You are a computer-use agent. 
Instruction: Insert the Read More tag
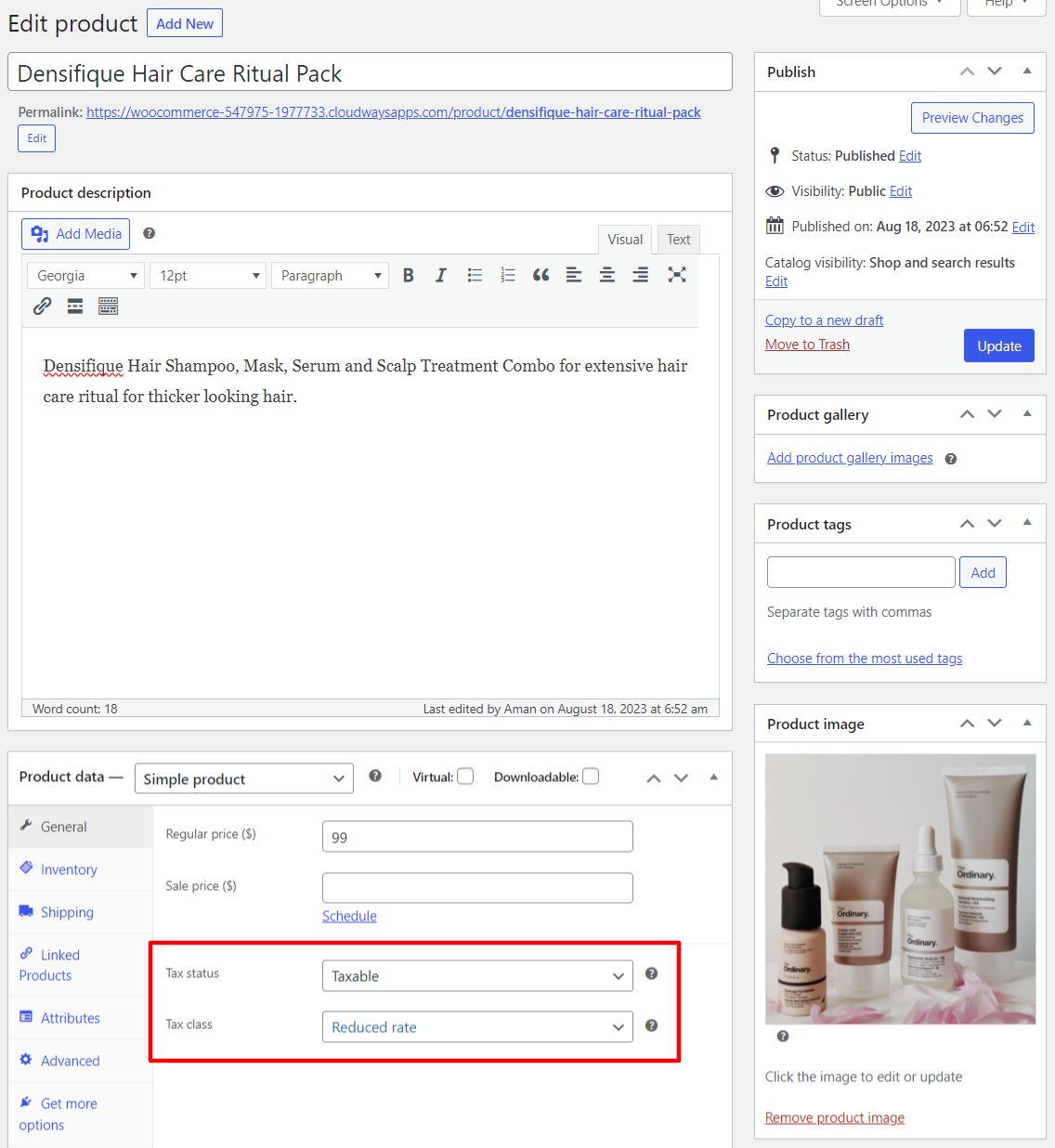click(74, 306)
